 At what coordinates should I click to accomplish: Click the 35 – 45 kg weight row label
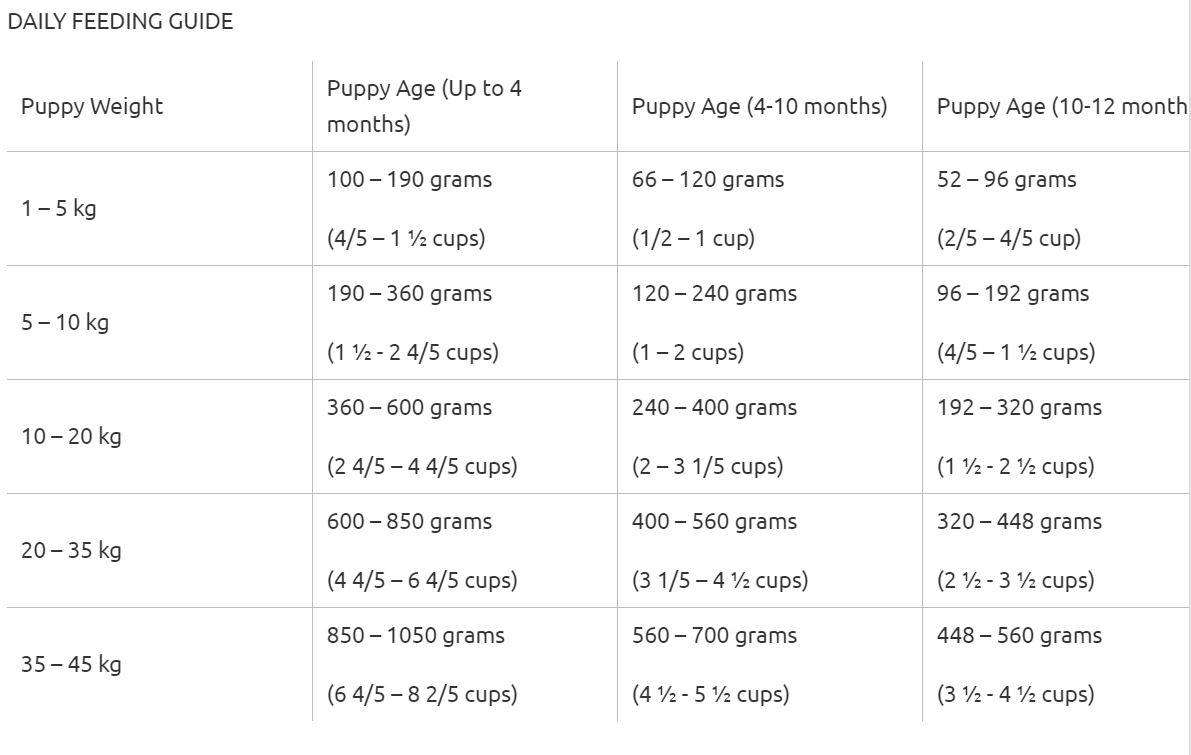click(x=71, y=665)
